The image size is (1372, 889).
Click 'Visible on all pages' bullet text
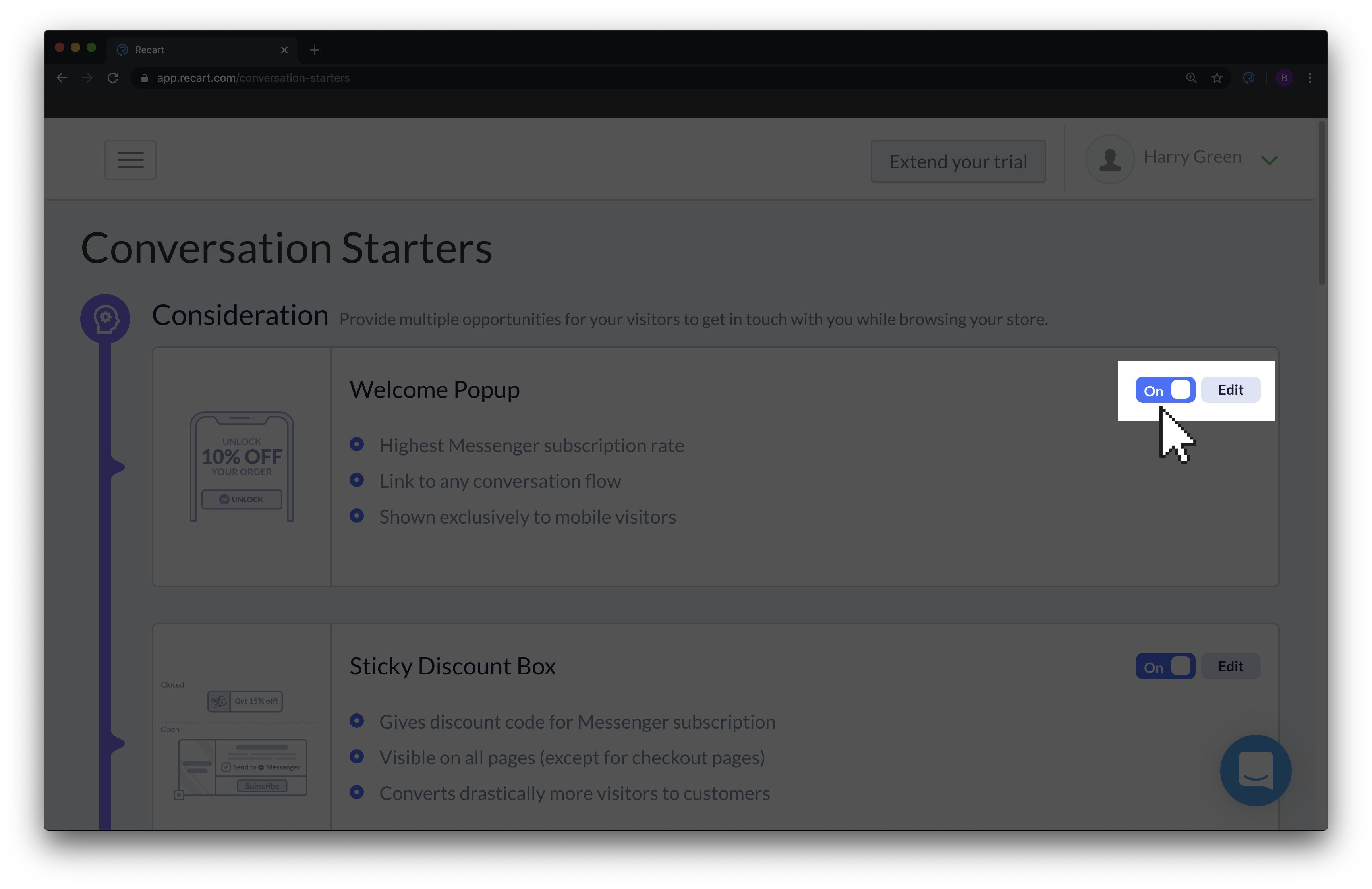coord(572,758)
